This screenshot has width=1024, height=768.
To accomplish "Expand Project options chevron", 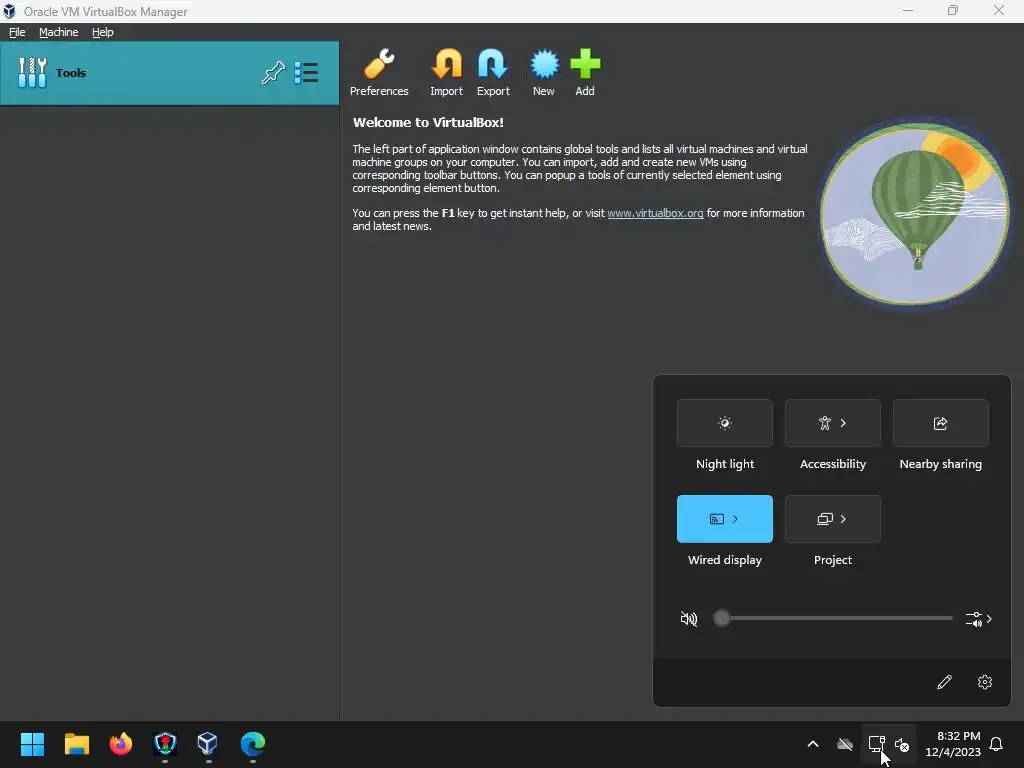I will coord(843,519).
